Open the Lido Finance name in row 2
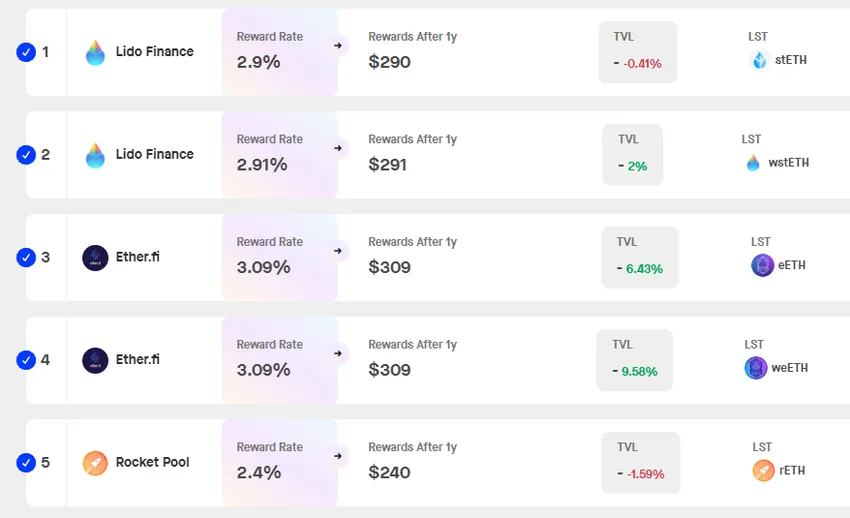This screenshot has width=850, height=518. [x=154, y=154]
